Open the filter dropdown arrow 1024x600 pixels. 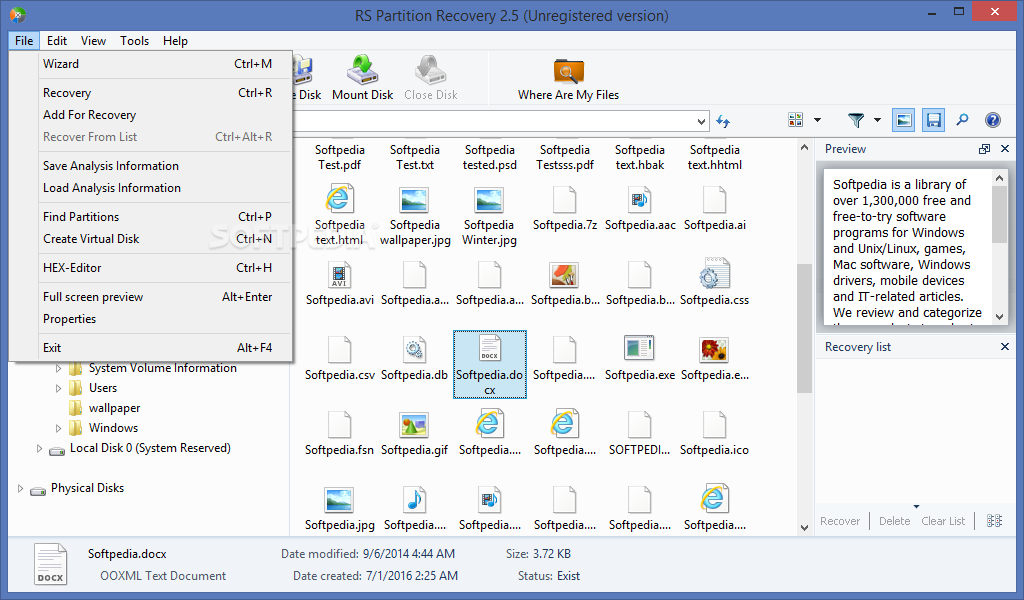[x=877, y=120]
